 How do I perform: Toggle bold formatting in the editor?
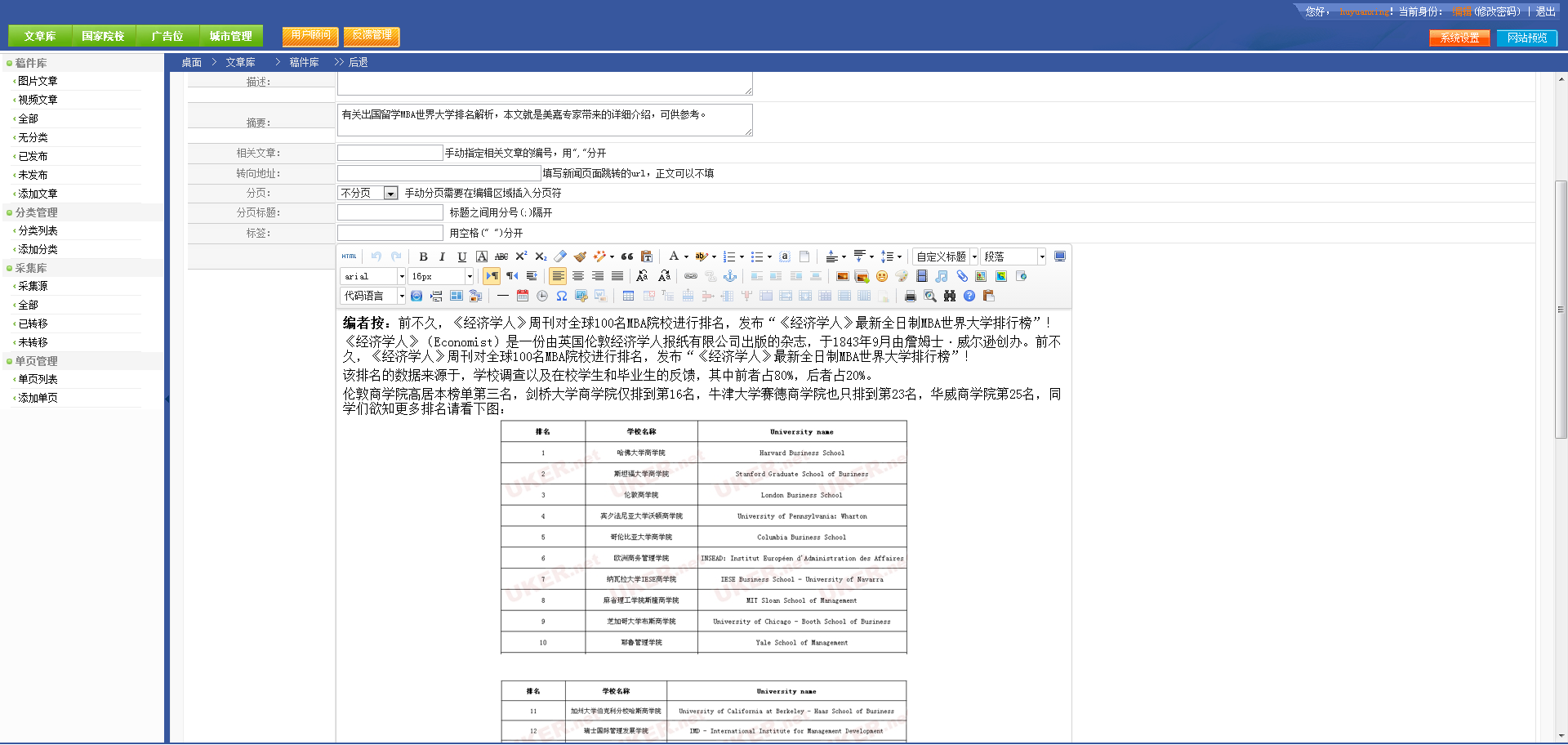tap(423, 257)
